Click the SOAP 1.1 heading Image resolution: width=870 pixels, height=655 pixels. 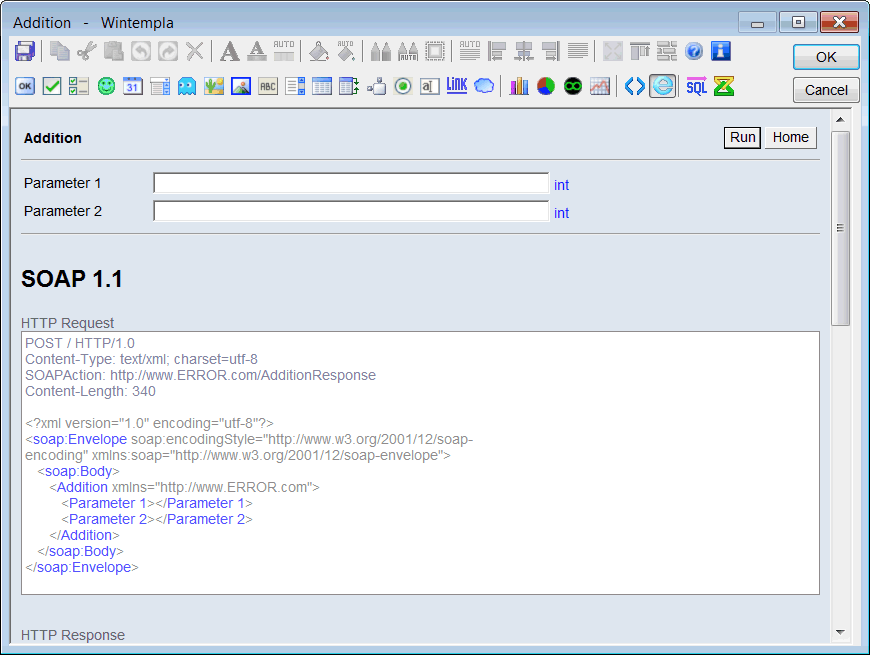tap(72, 279)
